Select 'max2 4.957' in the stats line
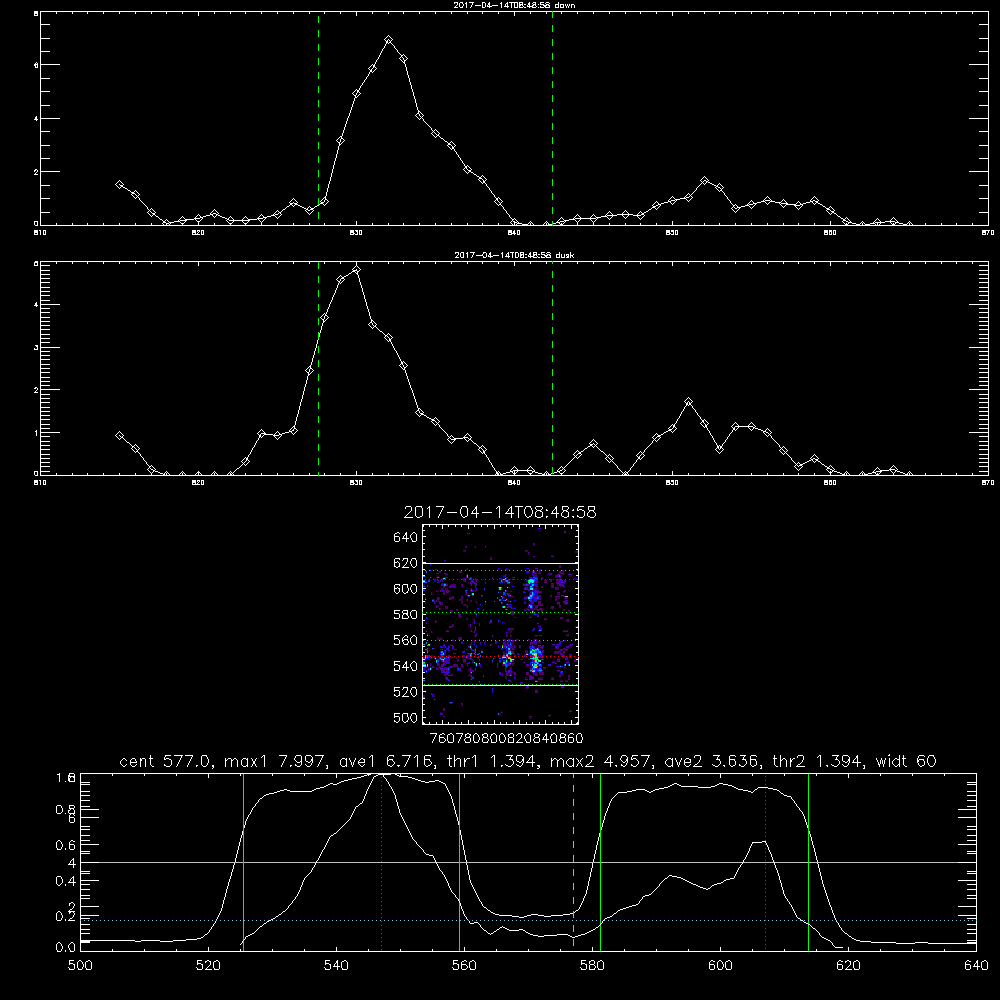The height and width of the screenshot is (1000, 1000). 603,761
